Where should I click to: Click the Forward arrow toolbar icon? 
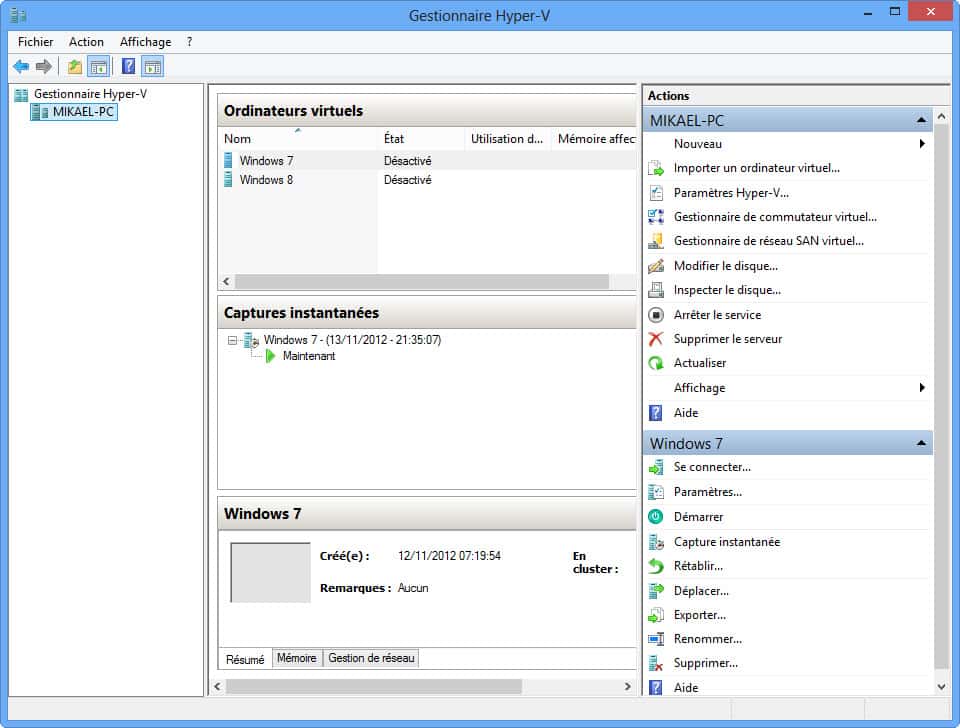[x=43, y=66]
